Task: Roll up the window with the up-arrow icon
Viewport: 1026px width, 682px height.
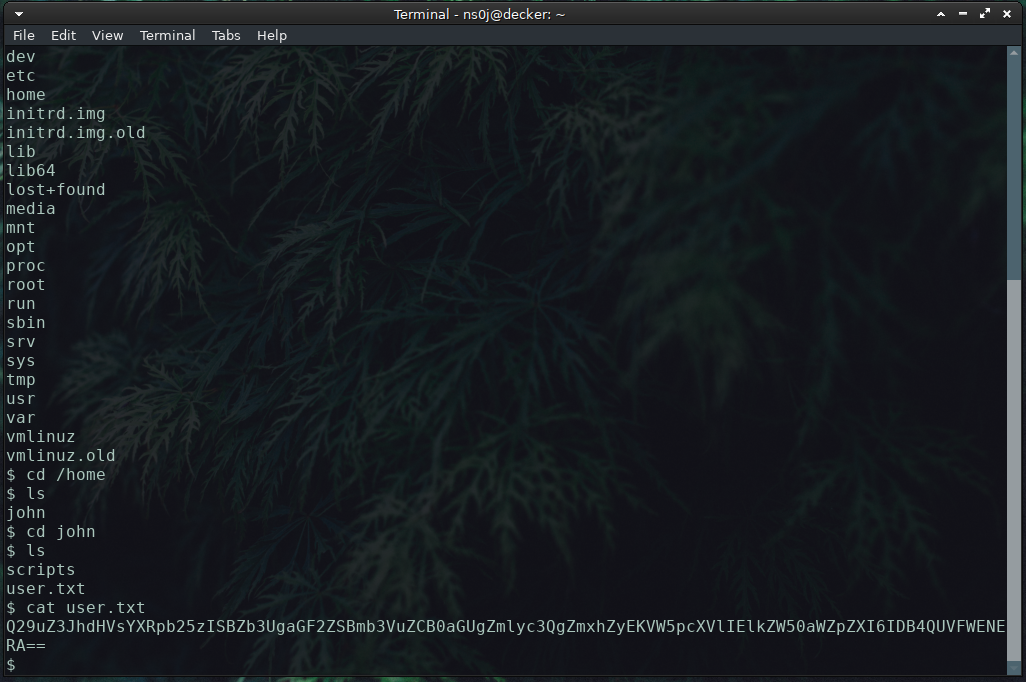Action: [941, 14]
